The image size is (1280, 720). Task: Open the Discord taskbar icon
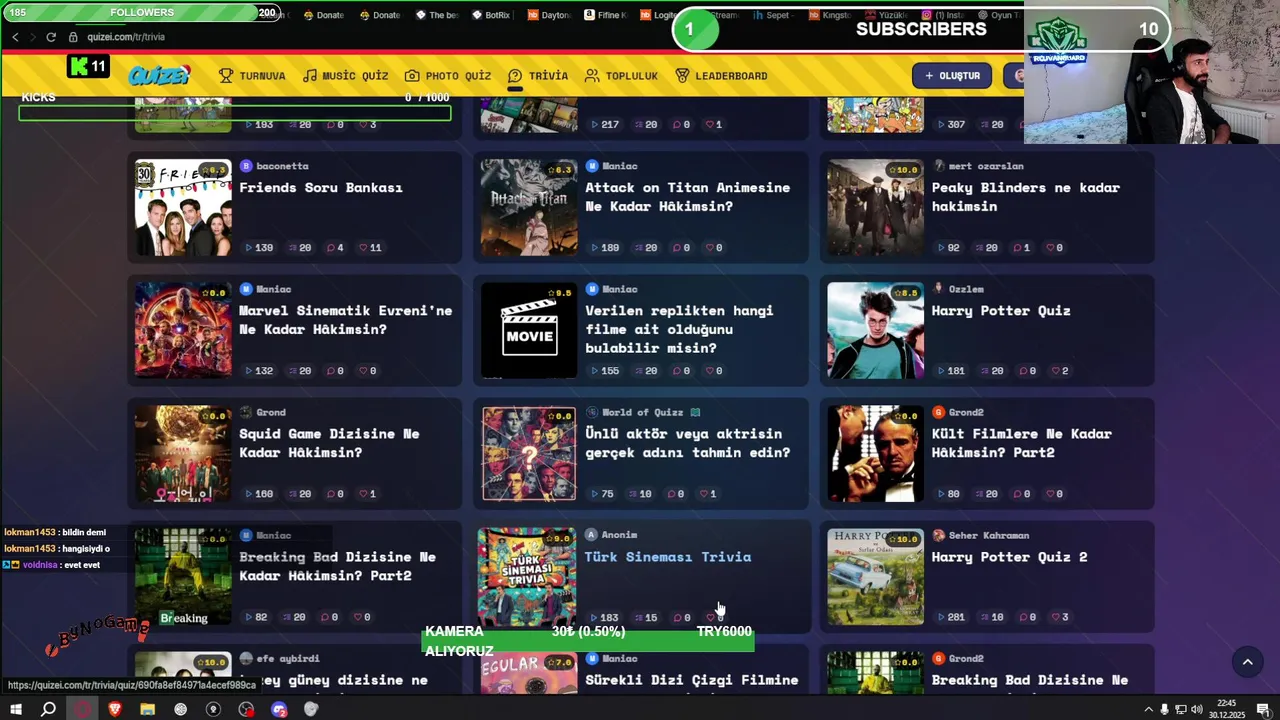click(x=279, y=709)
